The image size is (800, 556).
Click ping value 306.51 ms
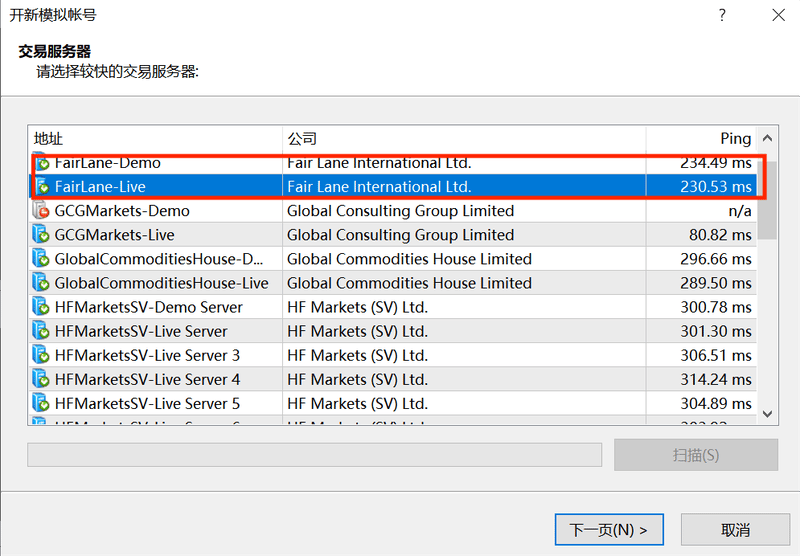click(x=716, y=355)
